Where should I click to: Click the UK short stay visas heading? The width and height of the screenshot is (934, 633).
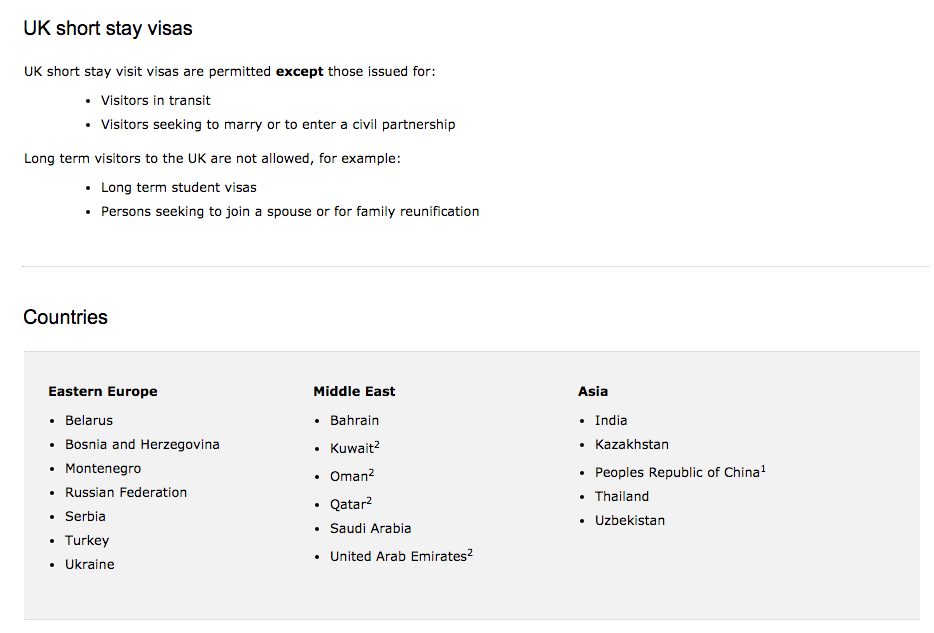(108, 29)
